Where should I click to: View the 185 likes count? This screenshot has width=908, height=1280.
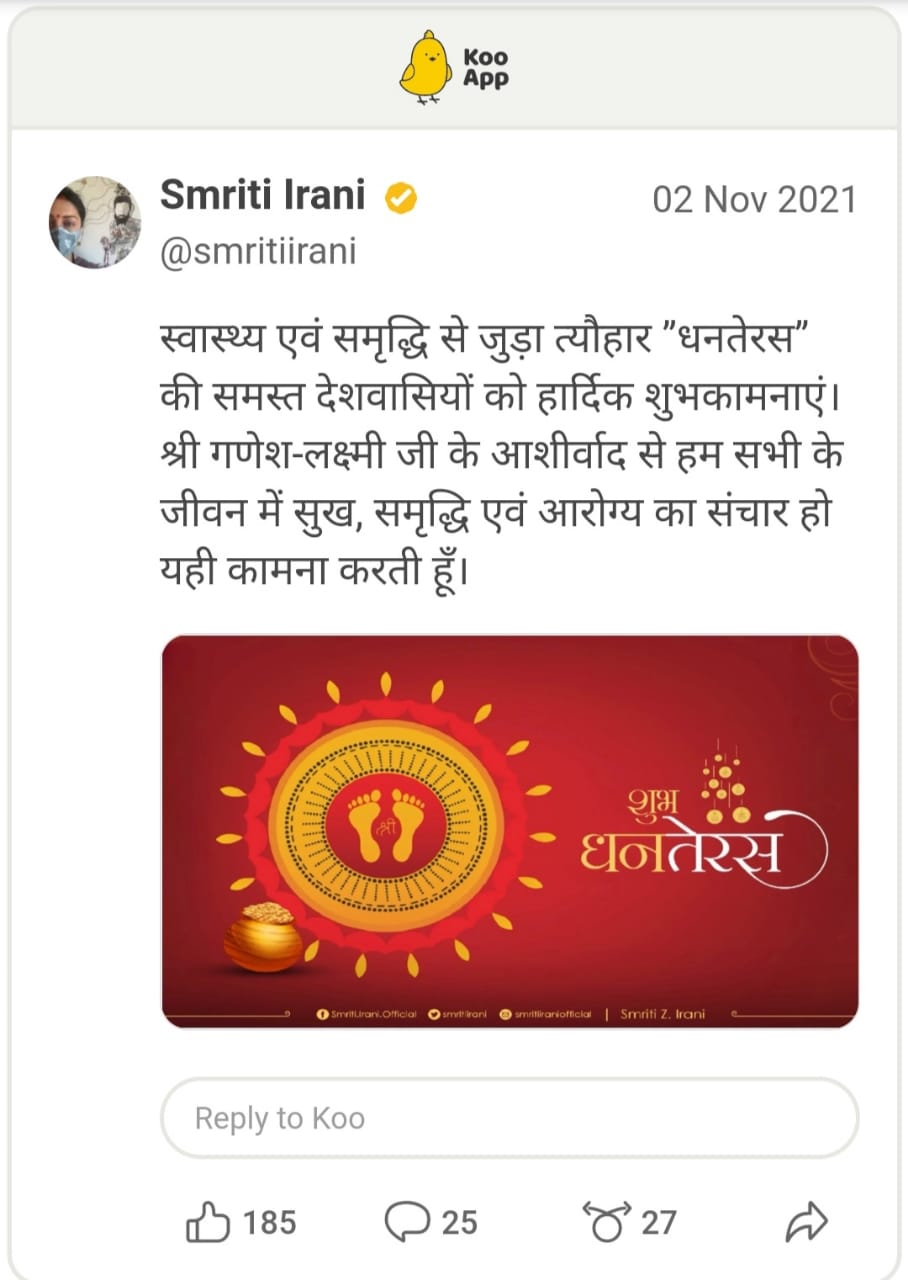pyautogui.click(x=269, y=1222)
